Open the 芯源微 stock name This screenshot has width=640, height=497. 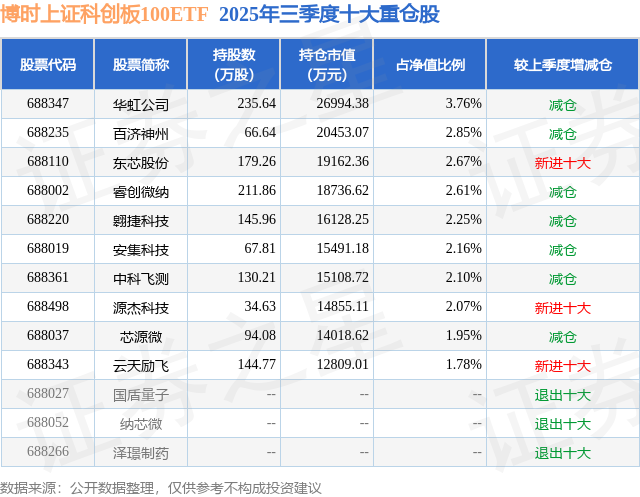coord(141,337)
